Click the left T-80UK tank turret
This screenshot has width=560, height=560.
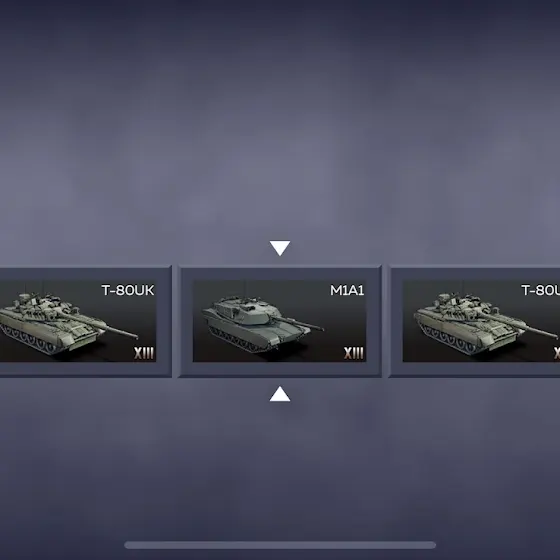click(41, 304)
